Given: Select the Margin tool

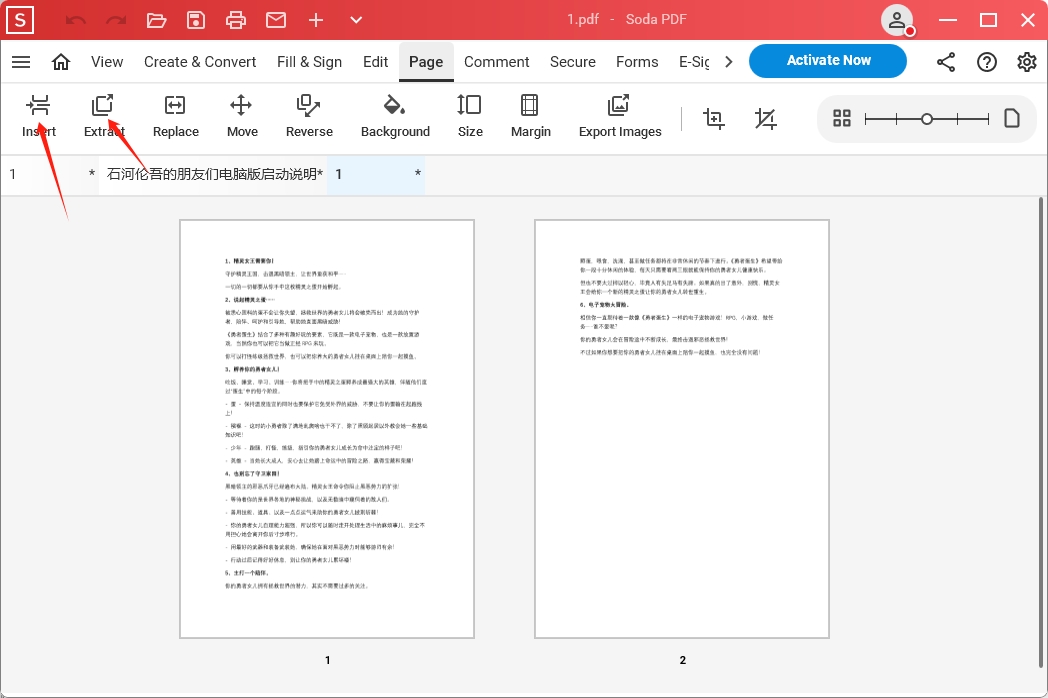Looking at the screenshot, I should pos(530,116).
